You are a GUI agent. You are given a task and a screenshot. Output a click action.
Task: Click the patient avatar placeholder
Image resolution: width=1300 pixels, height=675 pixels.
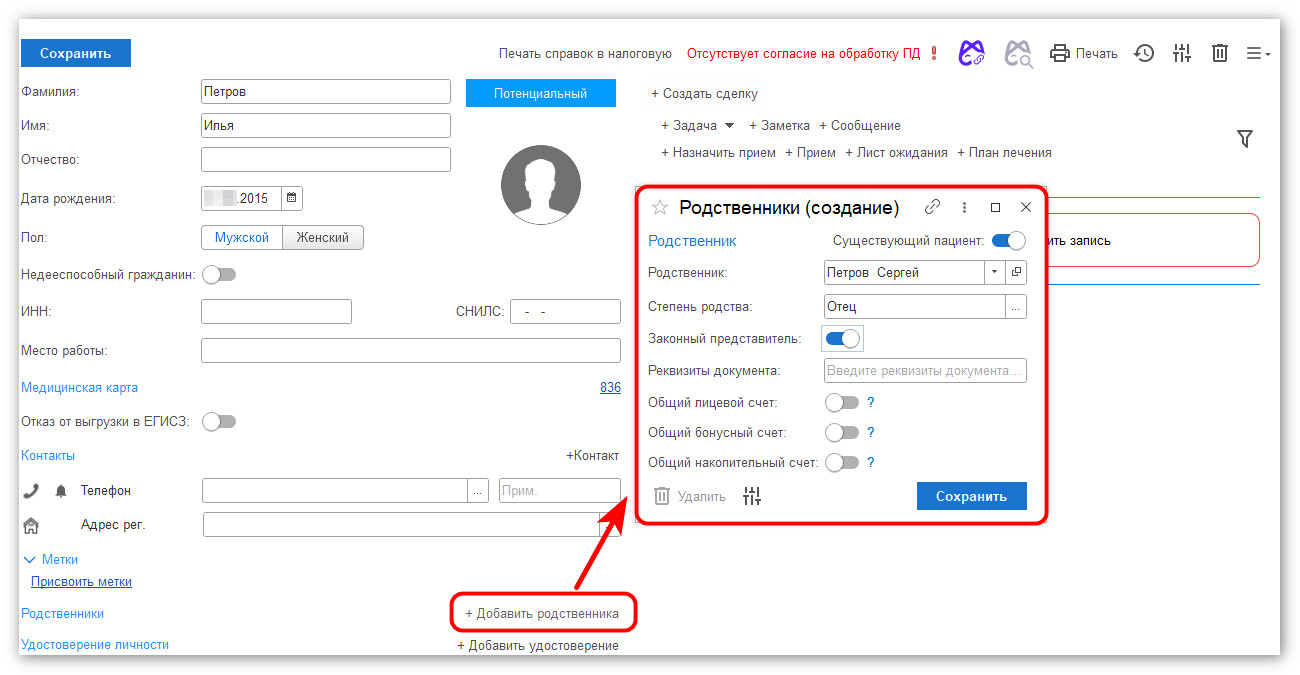540,184
